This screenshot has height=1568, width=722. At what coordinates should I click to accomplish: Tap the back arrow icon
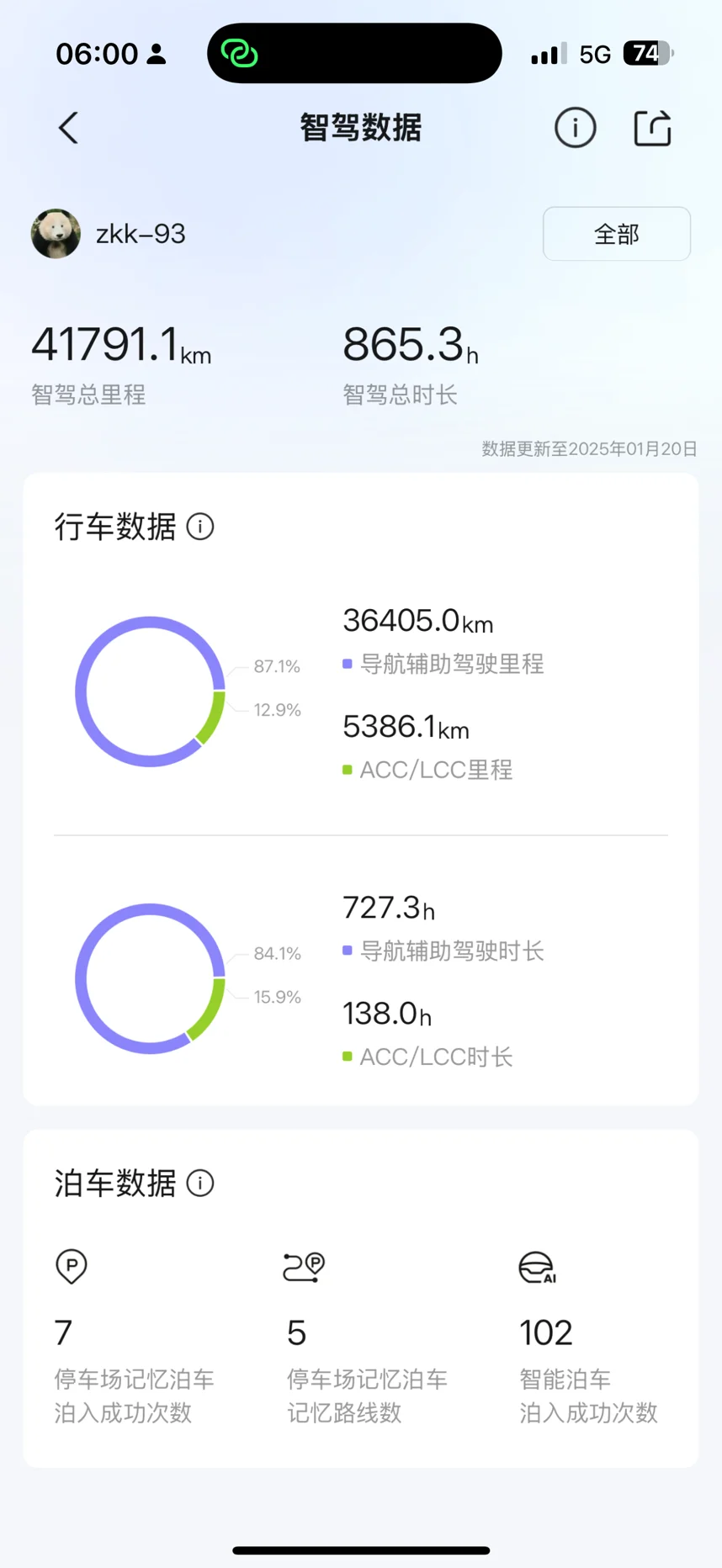point(68,129)
